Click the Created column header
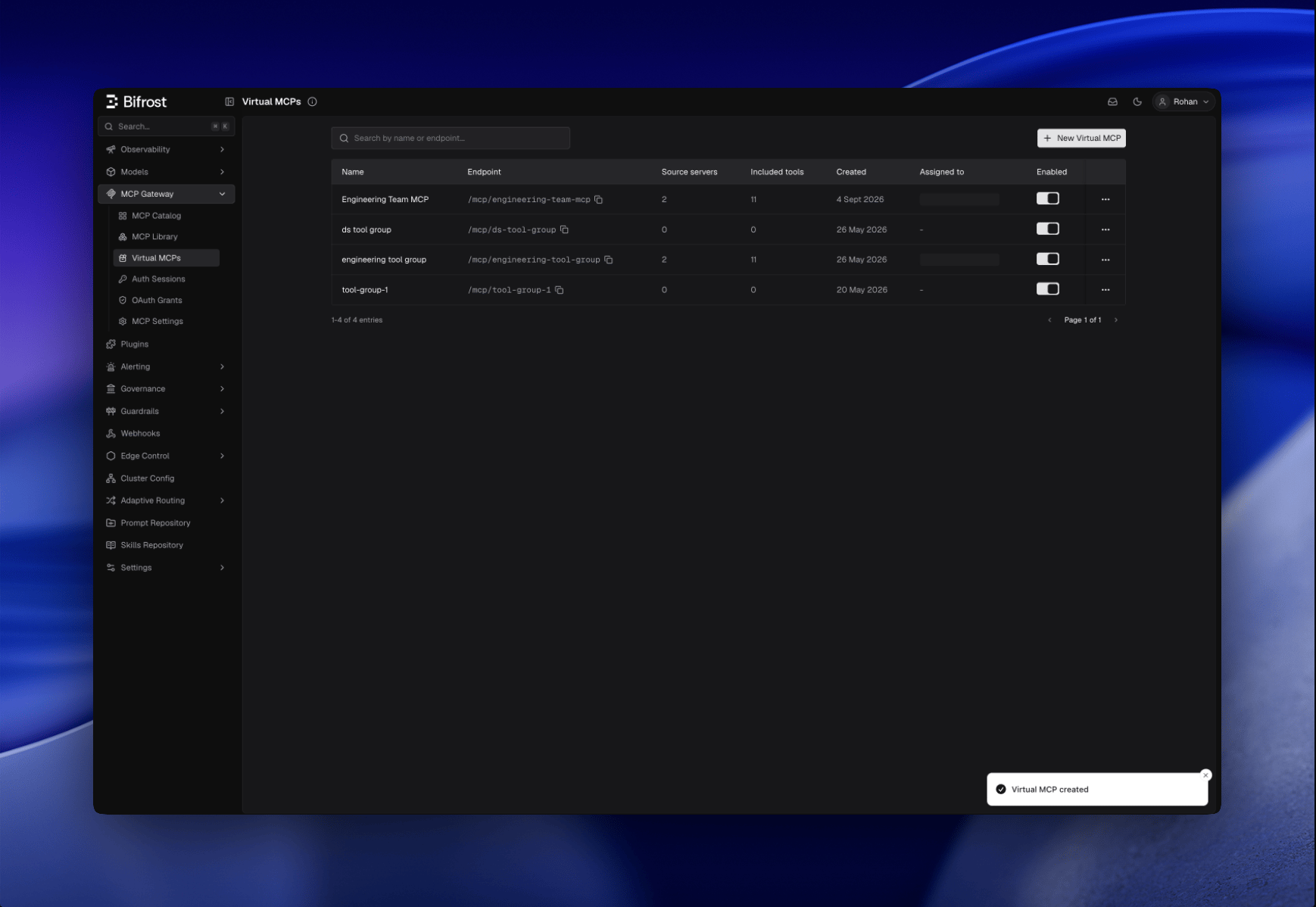Viewport: 1316px width, 907px height. pyautogui.click(x=851, y=172)
